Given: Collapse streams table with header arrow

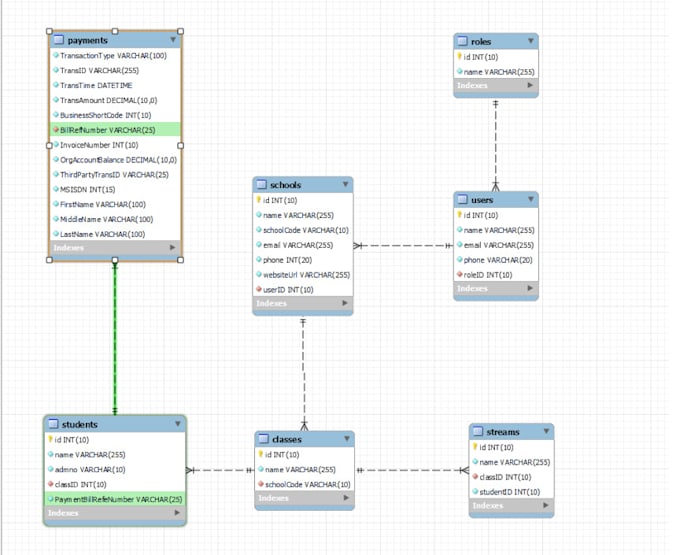Looking at the screenshot, I should click(546, 431).
